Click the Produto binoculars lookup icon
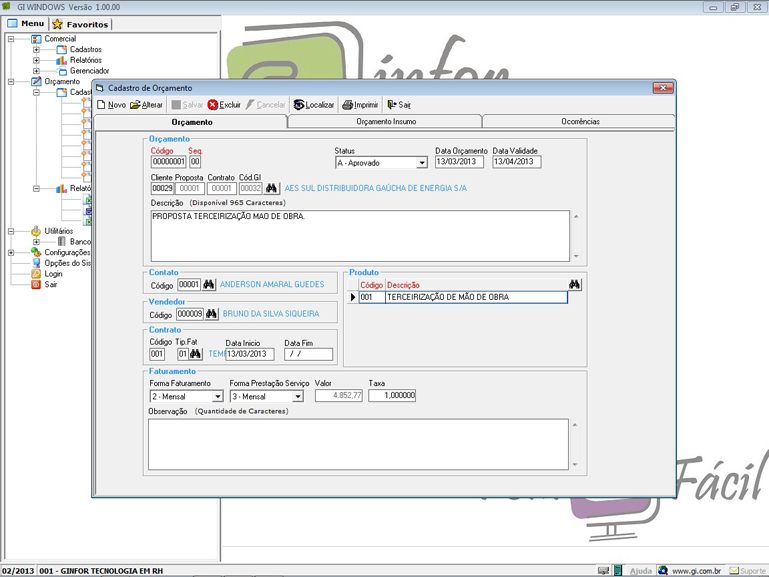The height and width of the screenshot is (577, 769). [574, 285]
